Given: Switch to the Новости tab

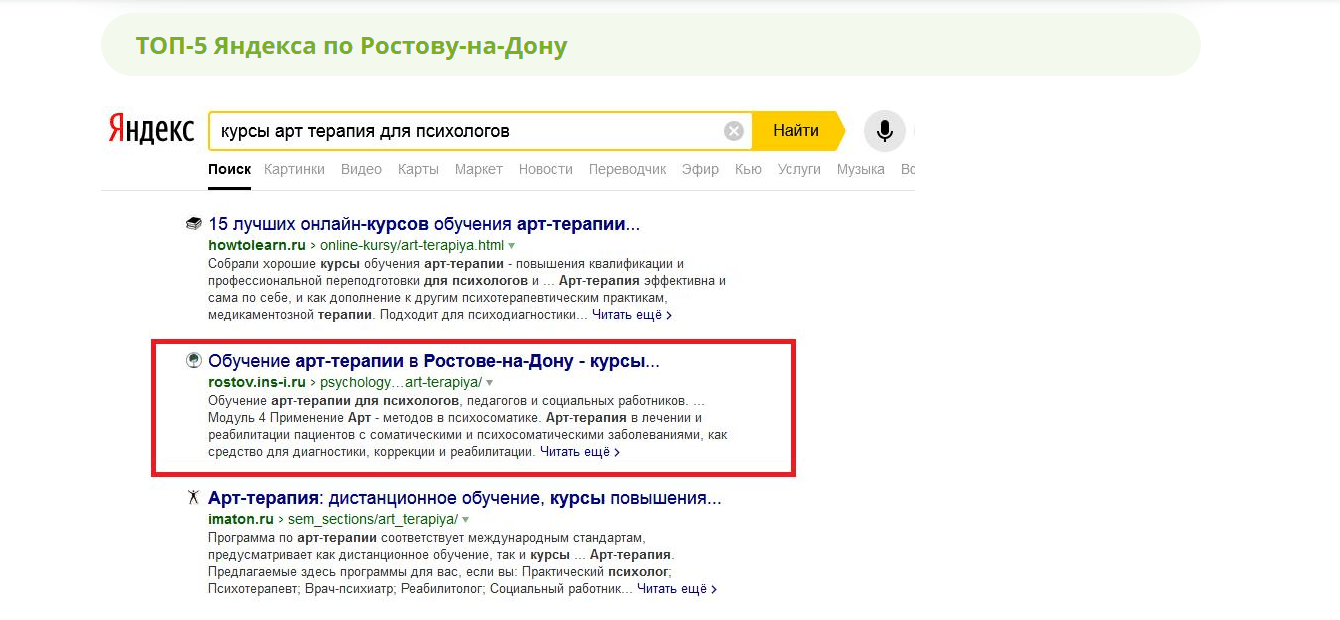Looking at the screenshot, I should pos(546,169).
